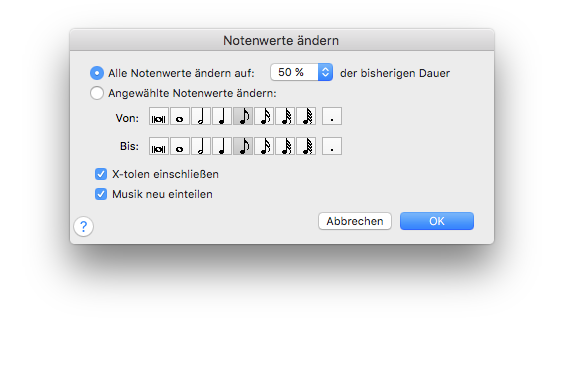Open help with the question mark button
Viewport: 584px width, 382px height.
point(83,226)
